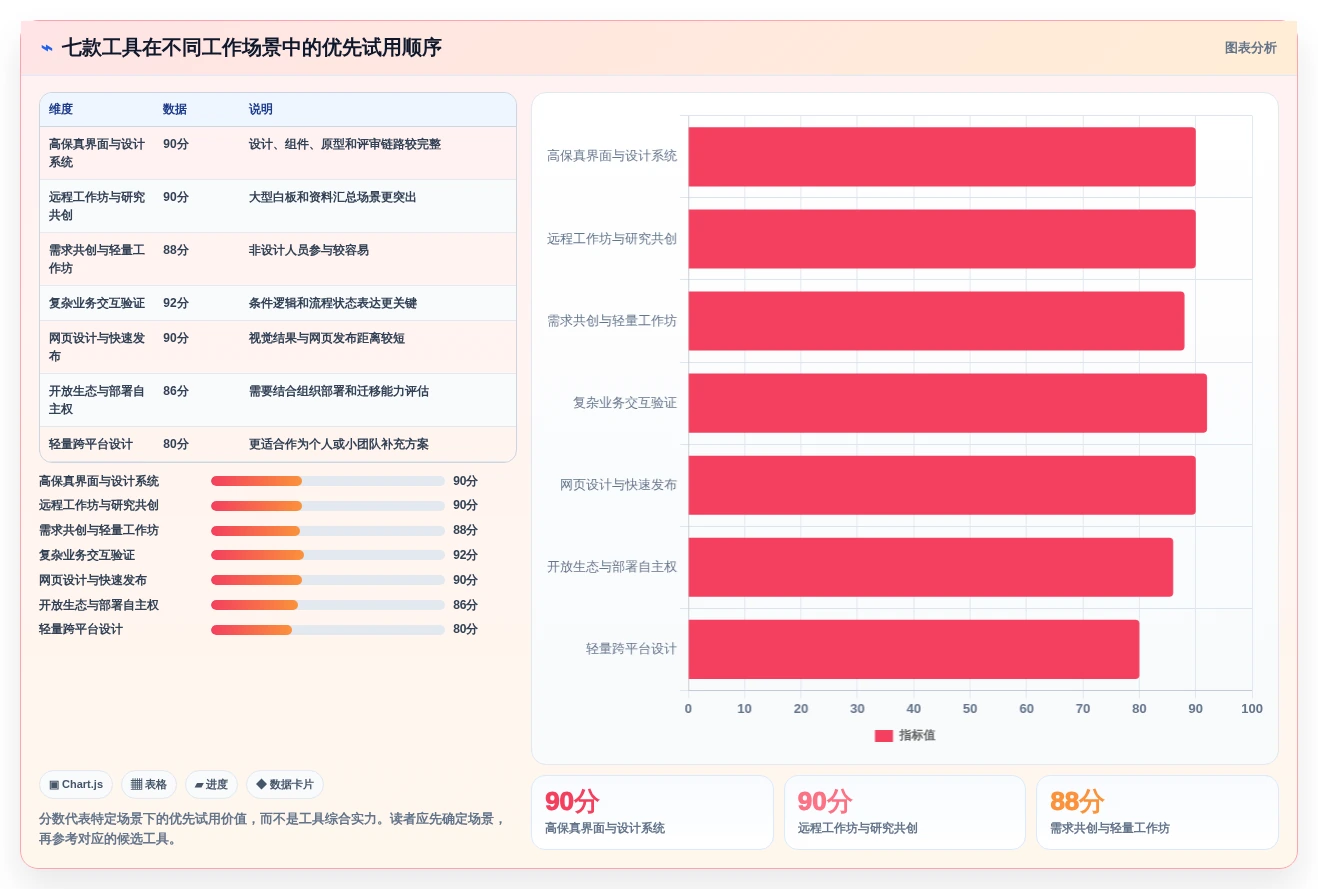
Task: Open the 远程工作坊与研究共创 summary card
Action: click(x=905, y=813)
